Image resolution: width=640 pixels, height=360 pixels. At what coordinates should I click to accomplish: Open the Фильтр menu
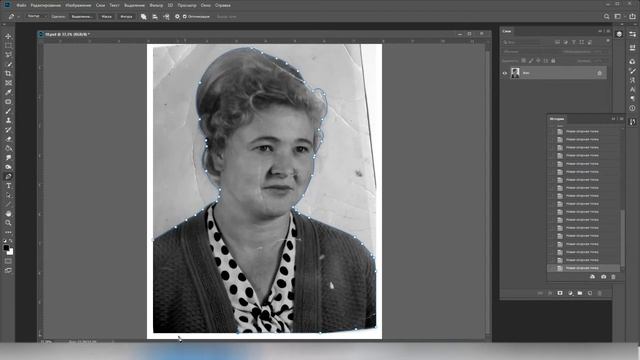(x=156, y=5)
